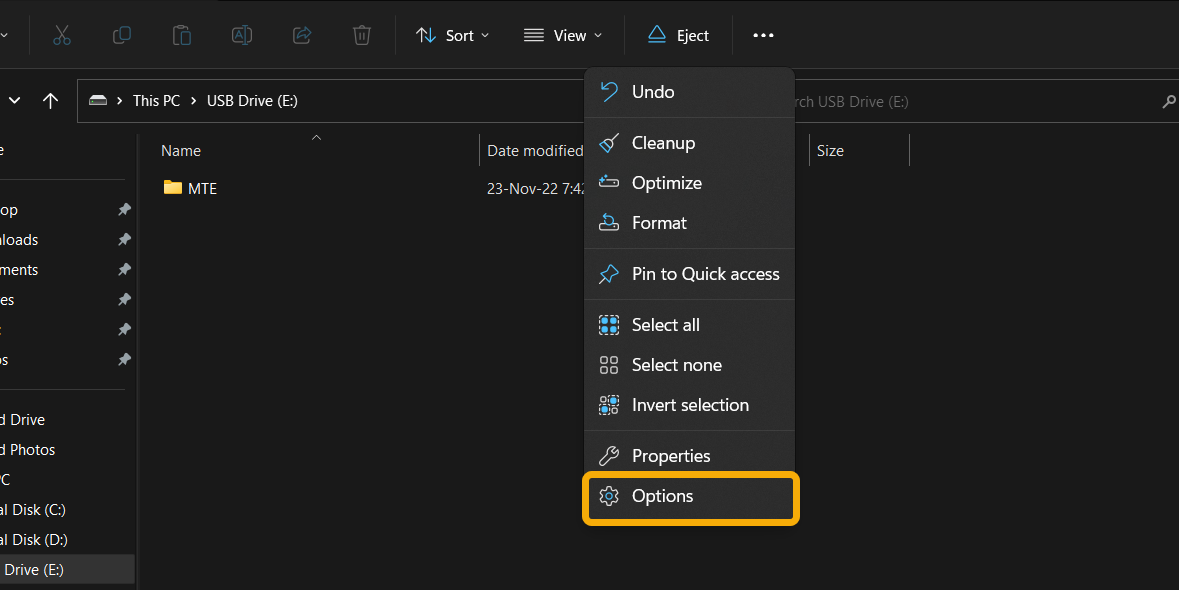
Task: Navigate up one folder level
Action: tap(51, 100)
